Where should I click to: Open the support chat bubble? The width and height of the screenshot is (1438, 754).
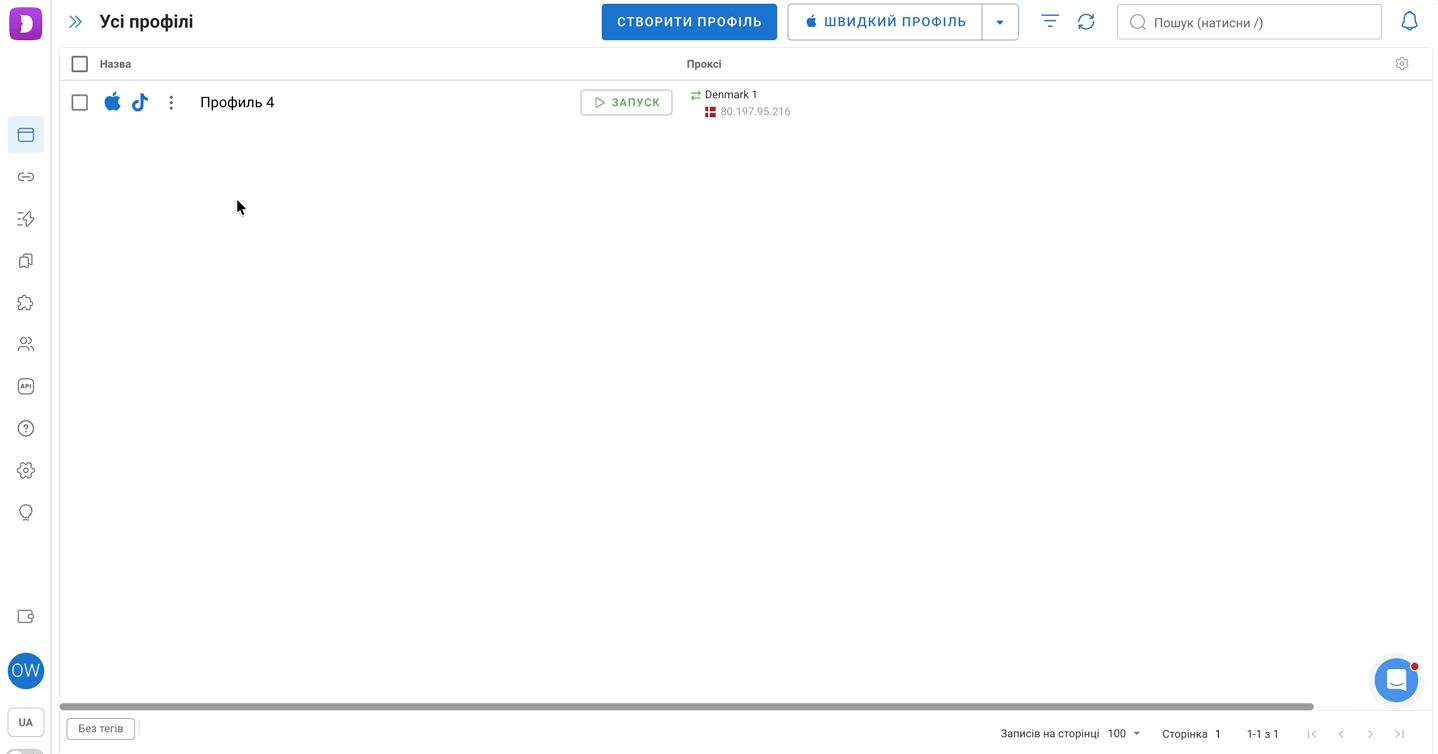pyautogui.click(x=1397, y=681)
